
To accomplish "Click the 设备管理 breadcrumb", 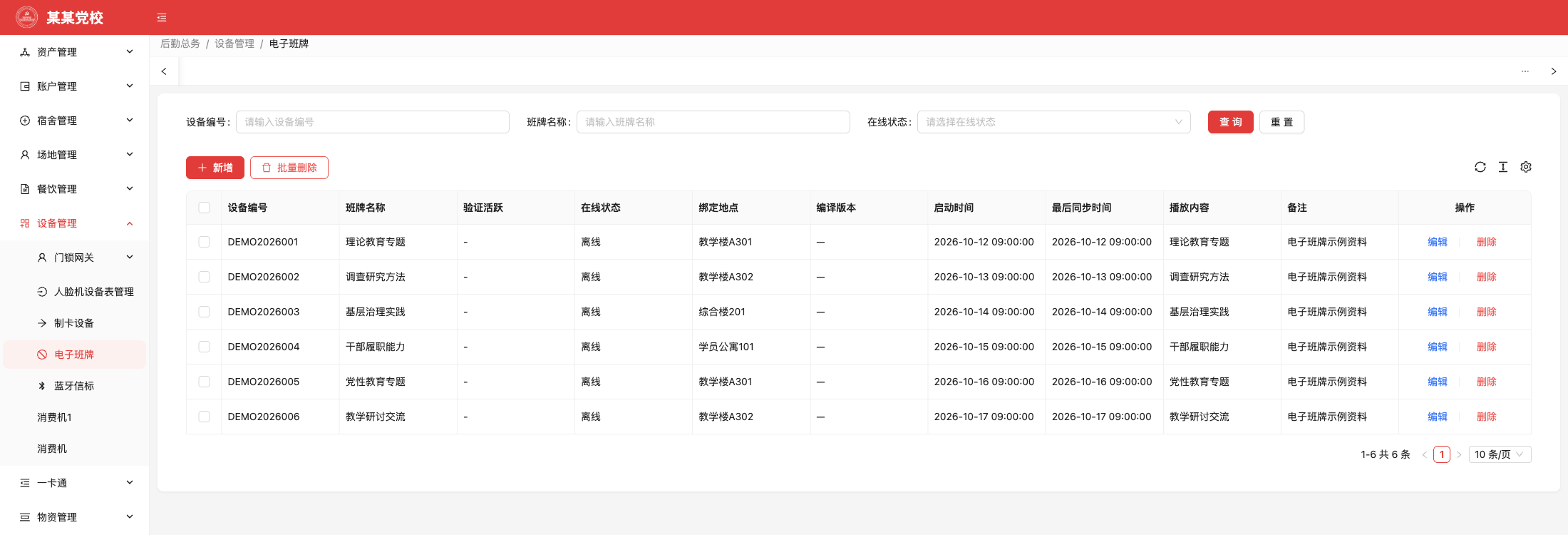I will point(234,44).
